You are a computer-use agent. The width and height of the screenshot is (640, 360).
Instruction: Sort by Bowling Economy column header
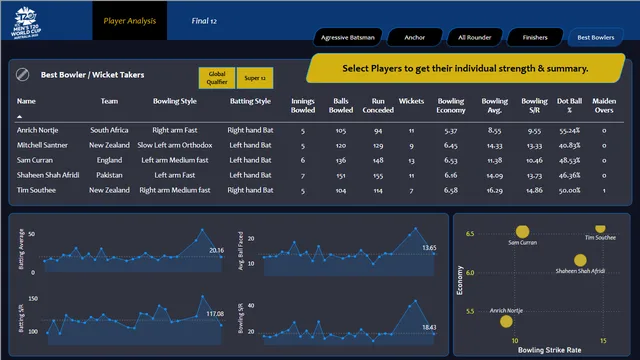click(451, 106)
